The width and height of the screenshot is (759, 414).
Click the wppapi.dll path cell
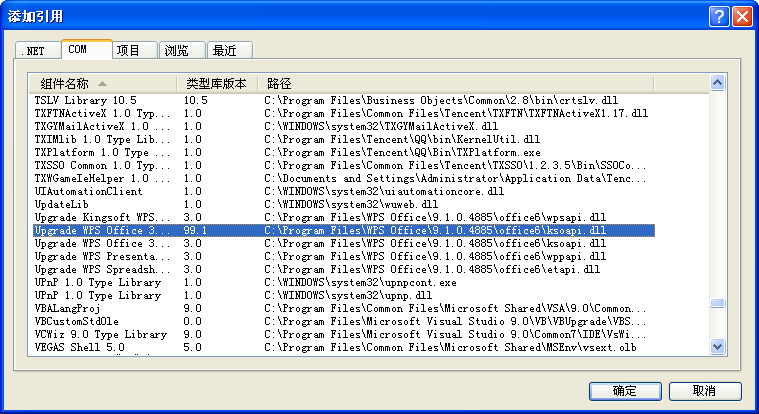click(x=435, y=257)
